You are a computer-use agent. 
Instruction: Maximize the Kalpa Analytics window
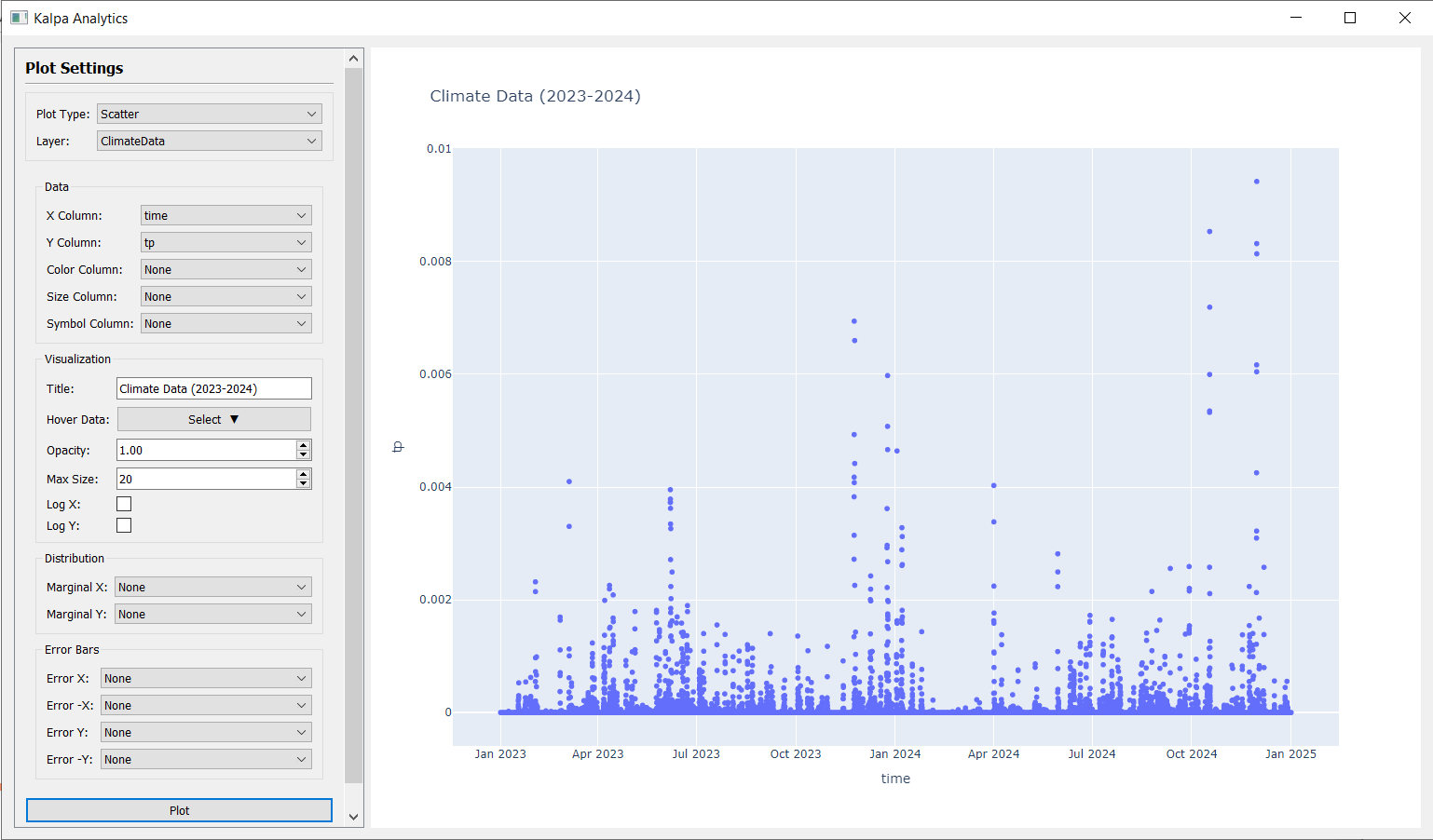point(1349,18)
